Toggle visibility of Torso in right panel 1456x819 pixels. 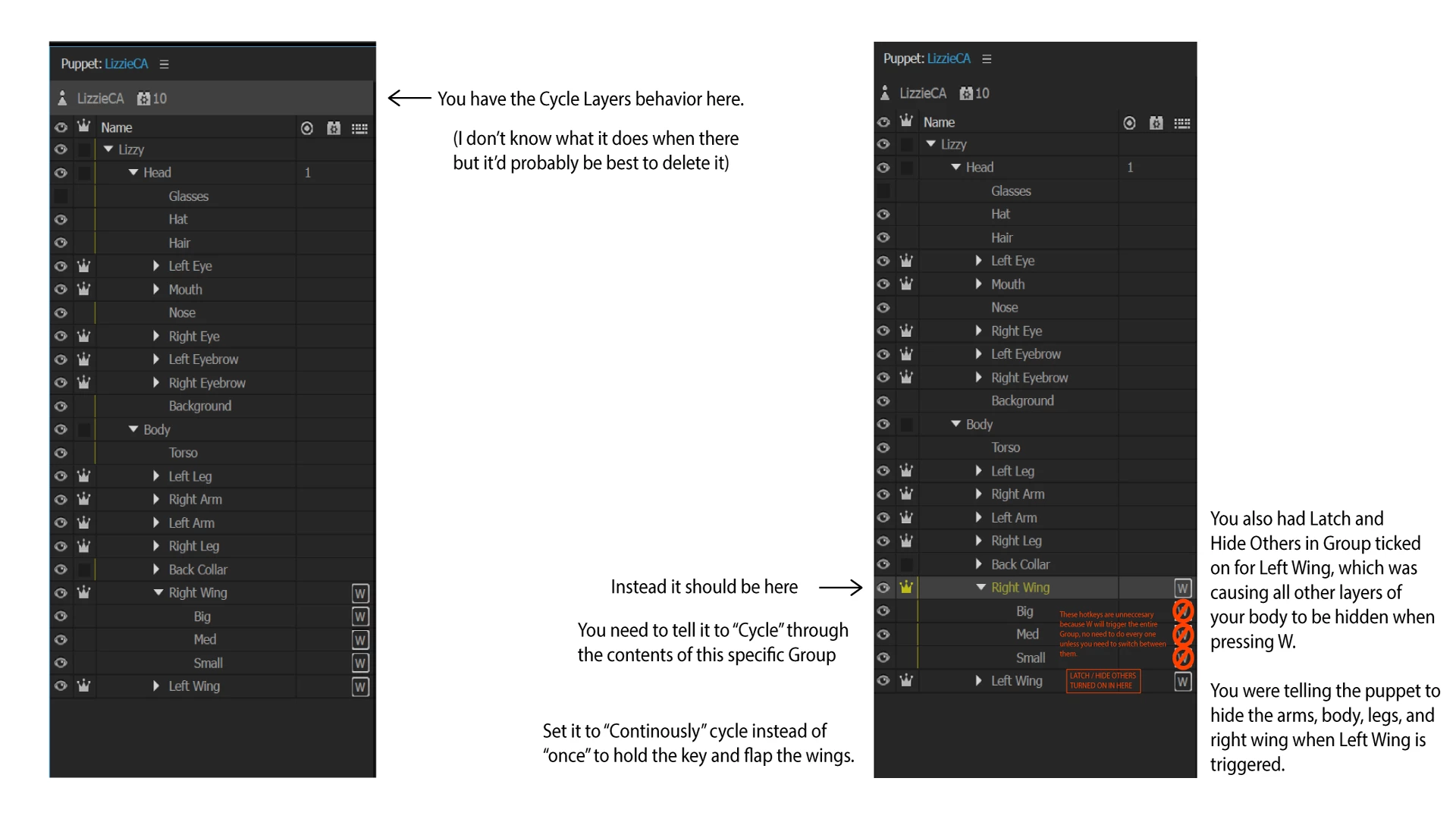883,447
